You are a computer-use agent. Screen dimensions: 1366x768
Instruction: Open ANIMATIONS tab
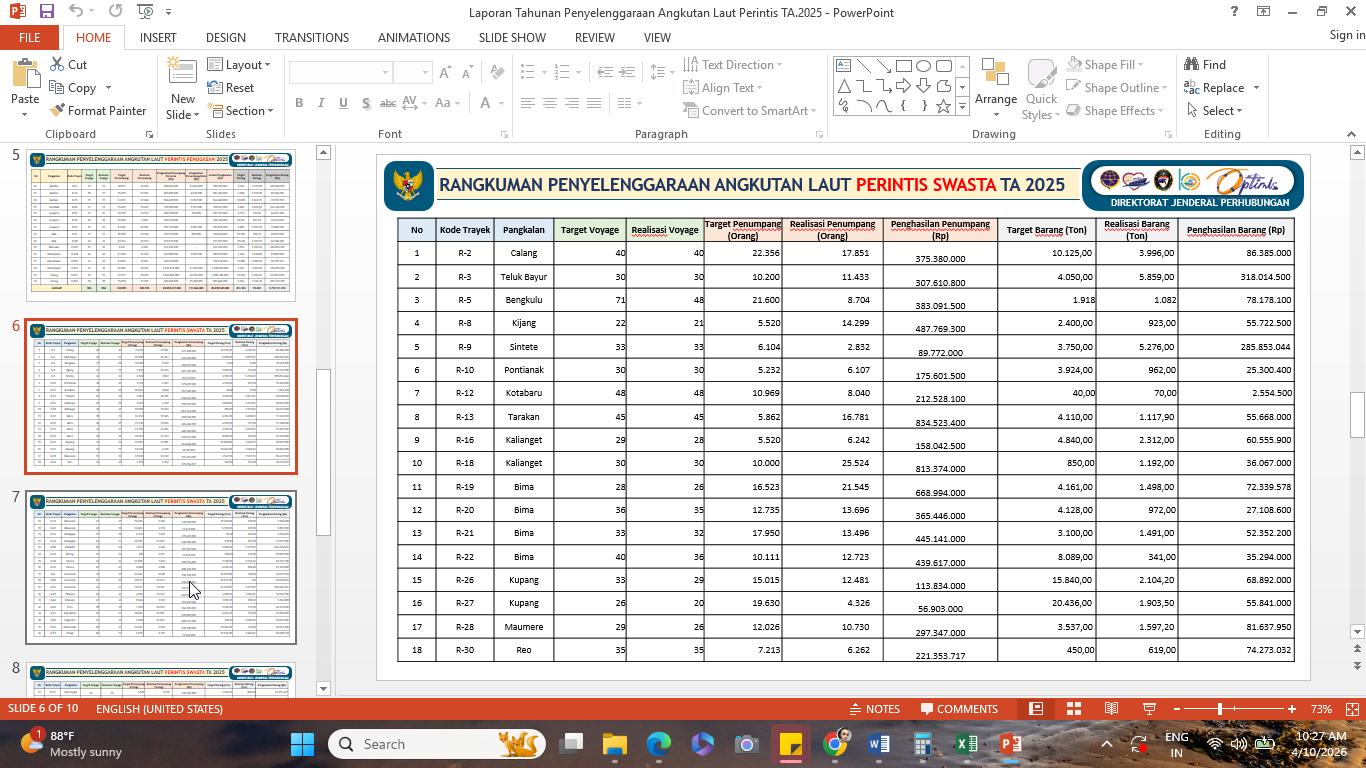pyautogui.click(x=414, y=37)
